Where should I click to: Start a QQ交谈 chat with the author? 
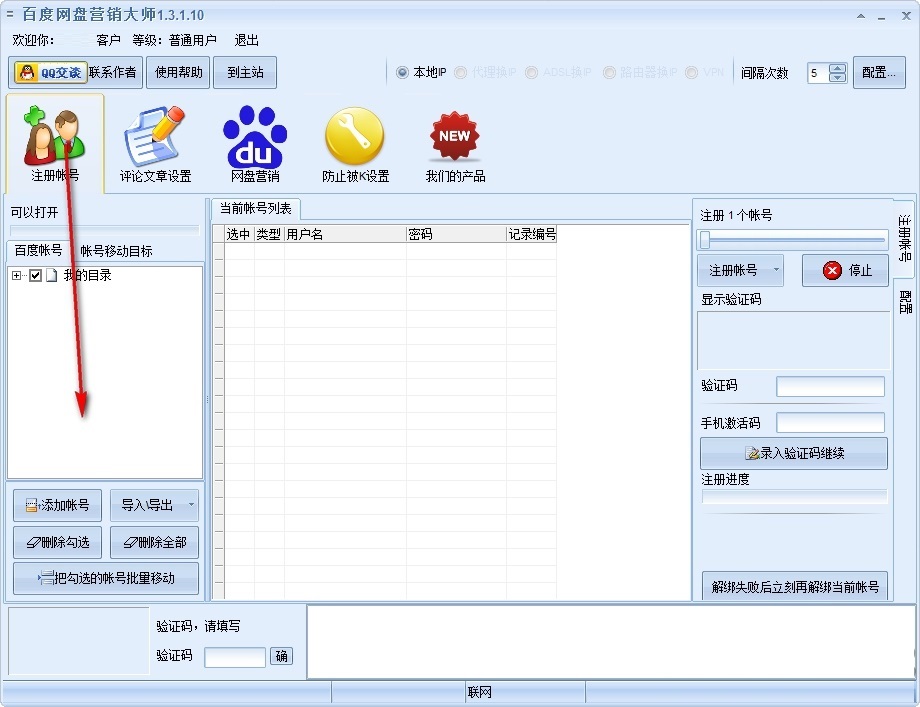coord(49,71)
